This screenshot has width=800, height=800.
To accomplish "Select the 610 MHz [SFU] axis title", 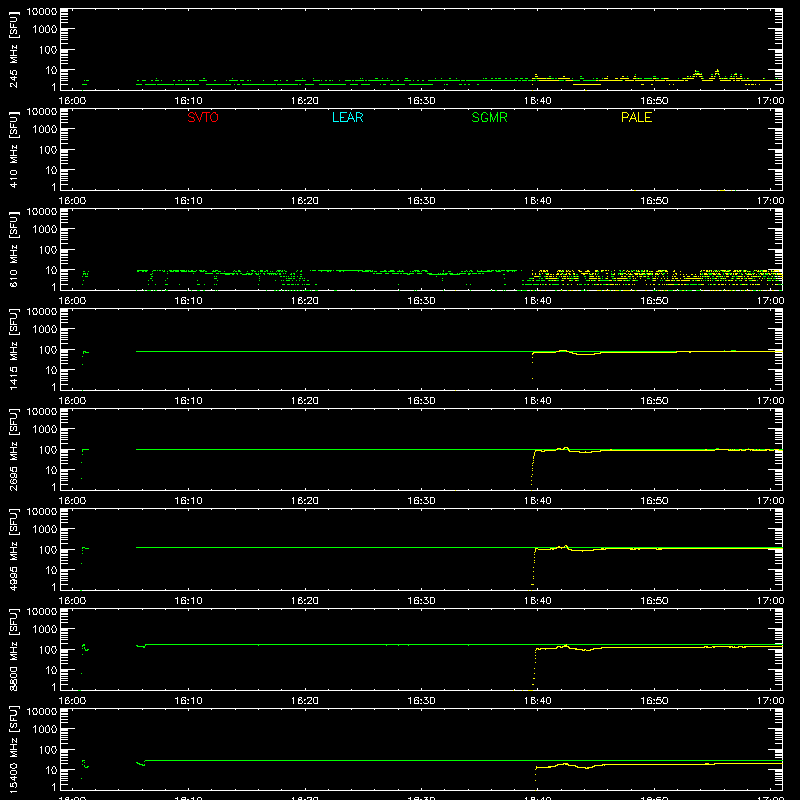I will tap(14, 249).
